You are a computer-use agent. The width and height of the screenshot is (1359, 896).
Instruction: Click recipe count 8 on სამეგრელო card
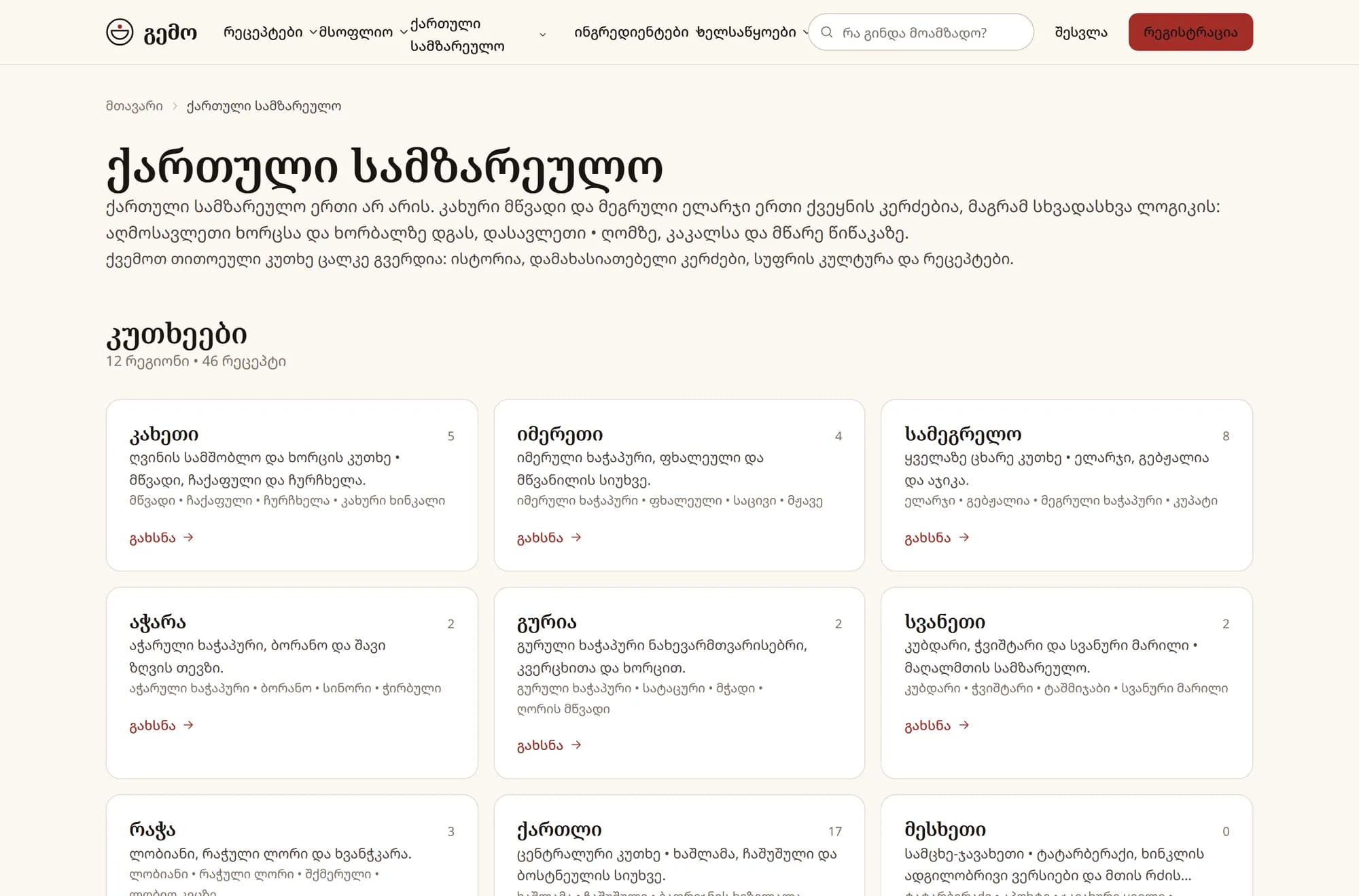1226,436
